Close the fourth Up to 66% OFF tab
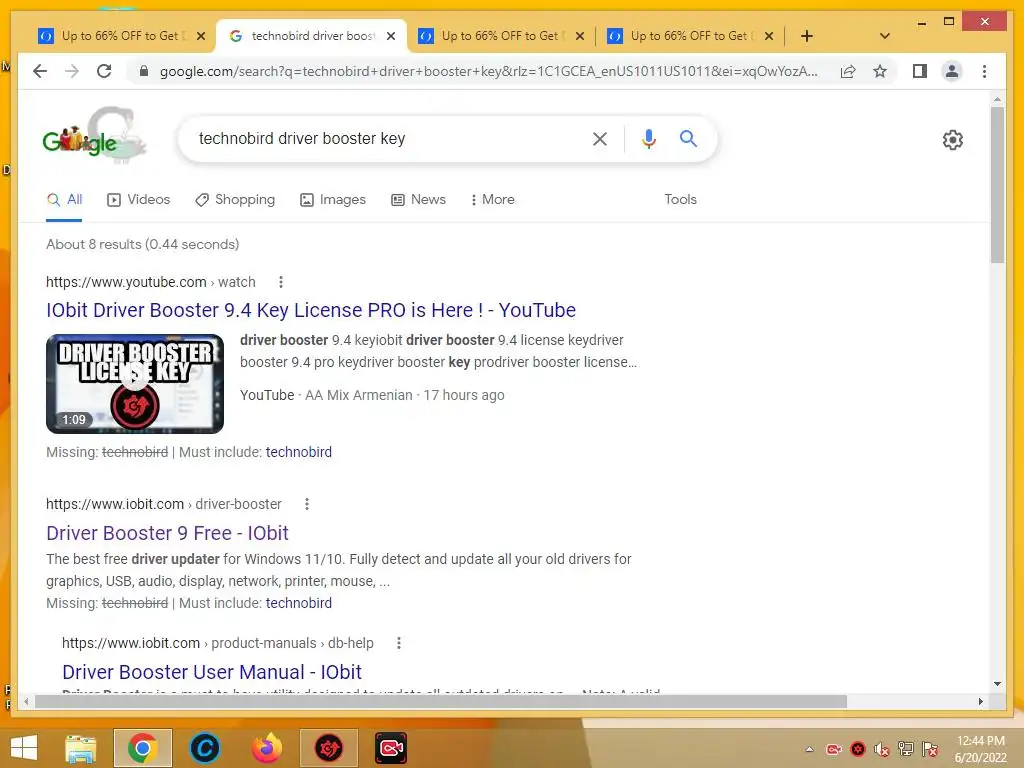Image resolution: width=1024 pixels, height=768 pixels. click(x=769, y=36)
